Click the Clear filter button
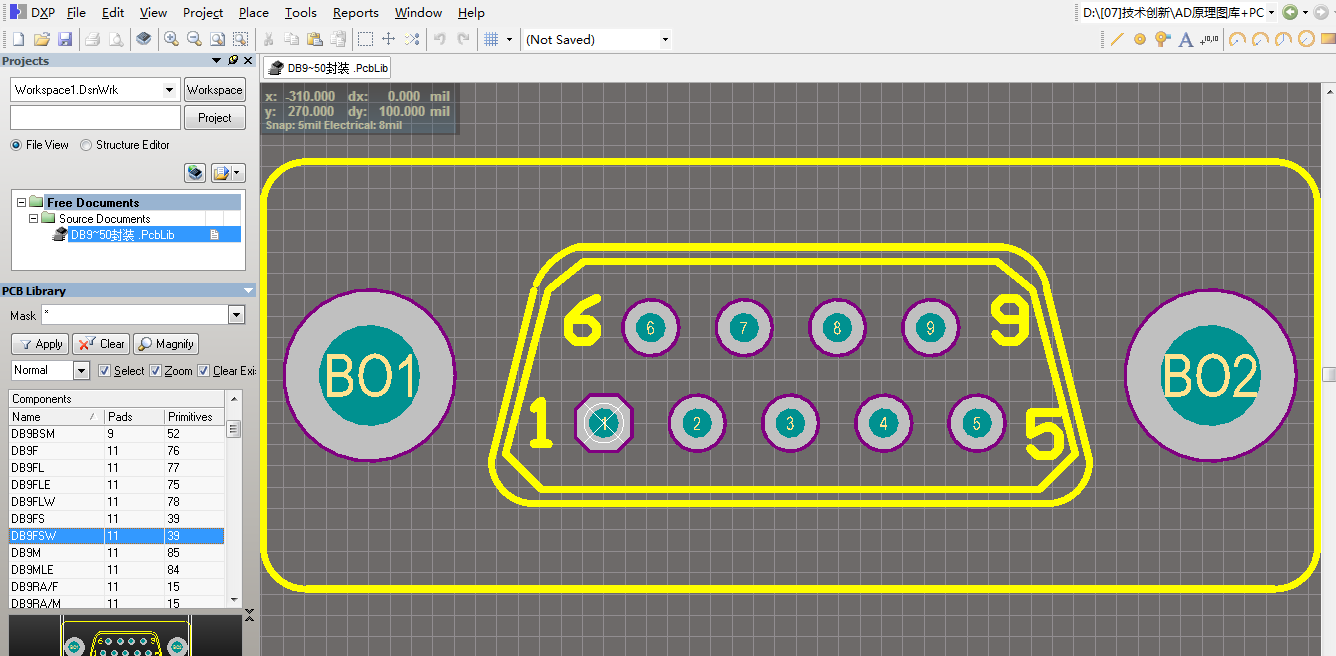Screen dimensions: 1336x656 point(100,344)
